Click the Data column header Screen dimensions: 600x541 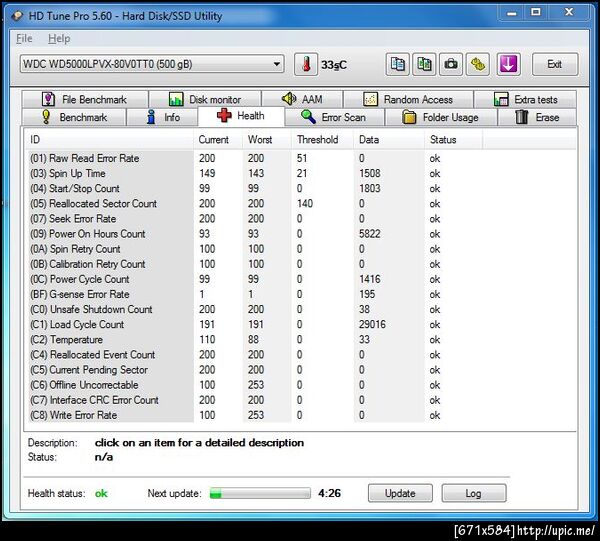[389, 140]
